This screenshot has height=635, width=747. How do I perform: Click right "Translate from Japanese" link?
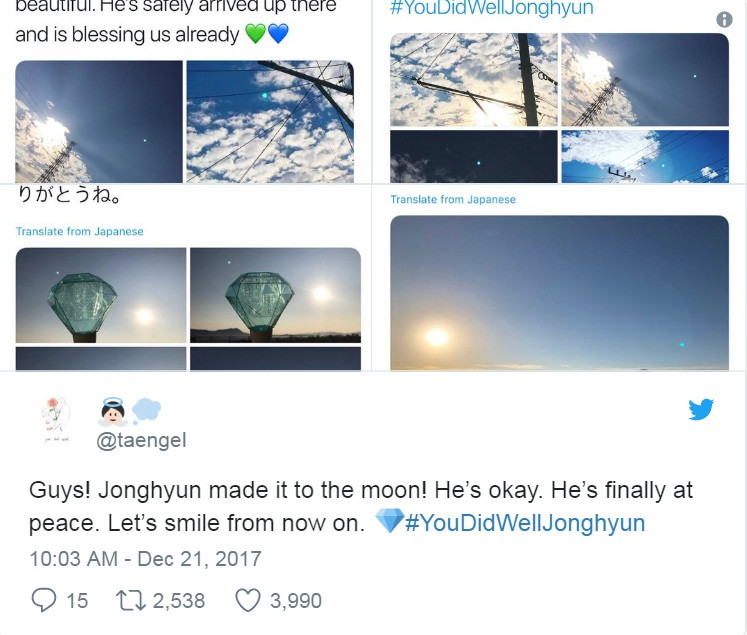click(x=453, y=199)
